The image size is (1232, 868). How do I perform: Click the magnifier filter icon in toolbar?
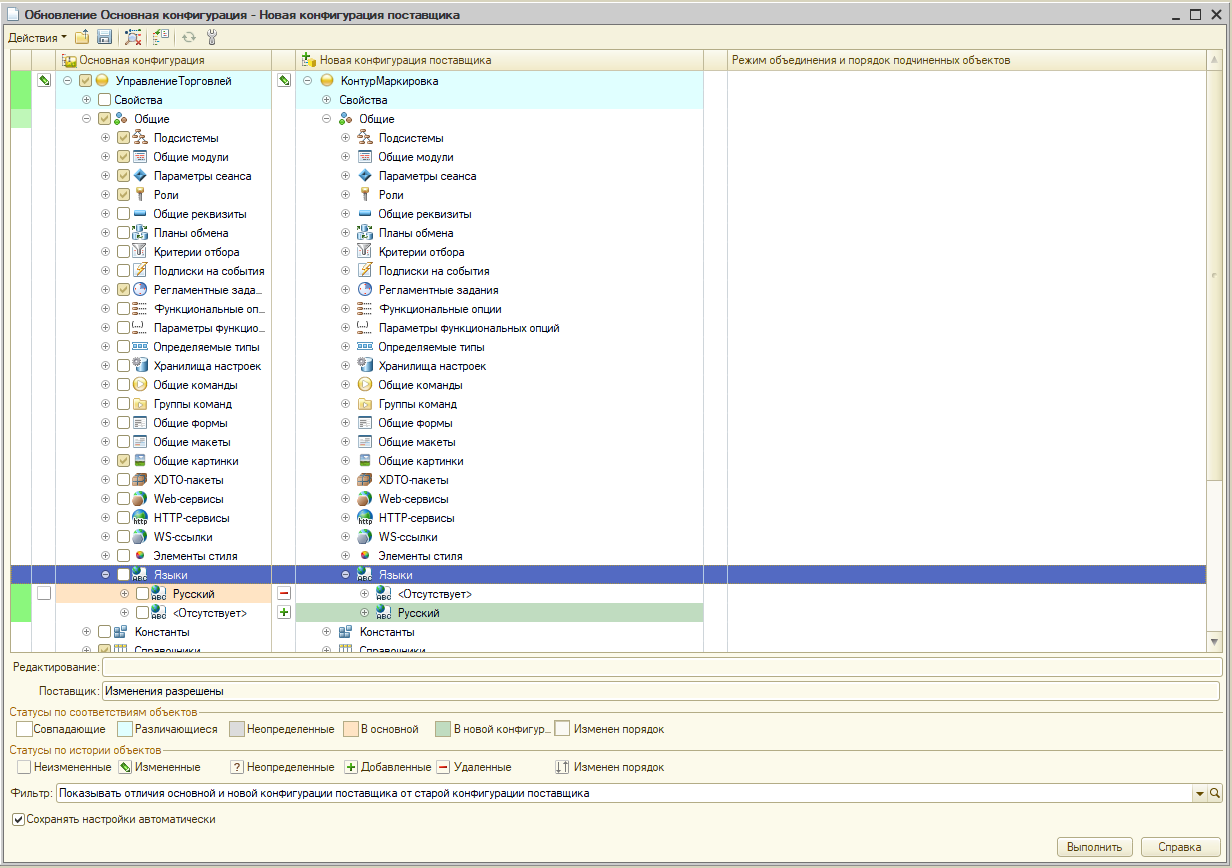(x=133, y=37)
